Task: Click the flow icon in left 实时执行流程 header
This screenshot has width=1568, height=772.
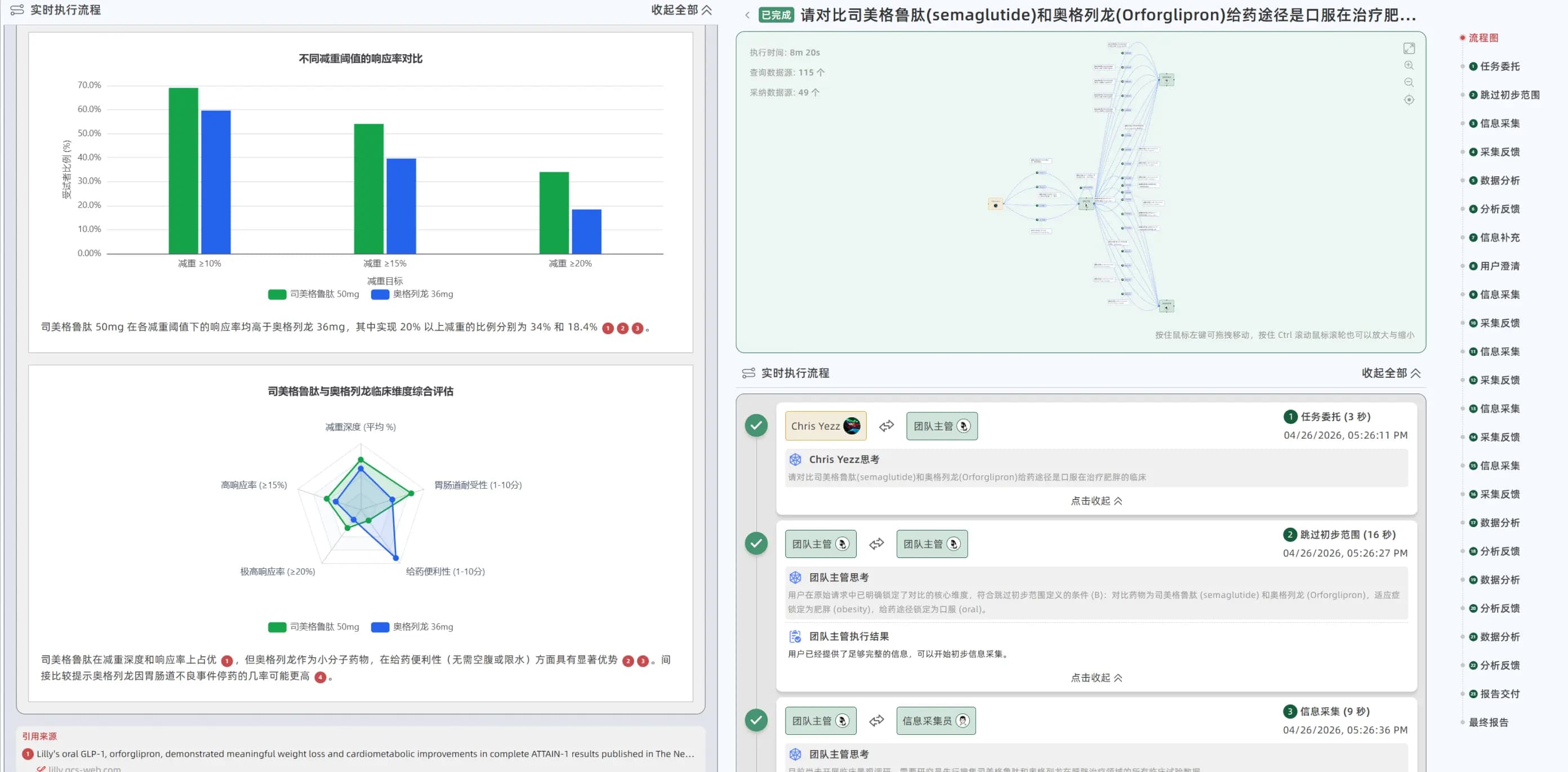Action: pyautogui.click(x=17, y=10)
